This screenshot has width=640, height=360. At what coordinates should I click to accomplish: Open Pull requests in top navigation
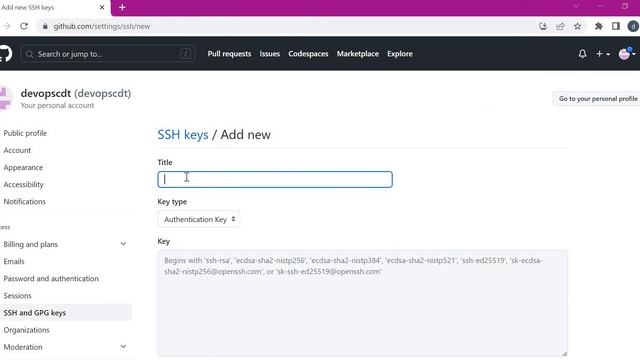click(229, 53)
